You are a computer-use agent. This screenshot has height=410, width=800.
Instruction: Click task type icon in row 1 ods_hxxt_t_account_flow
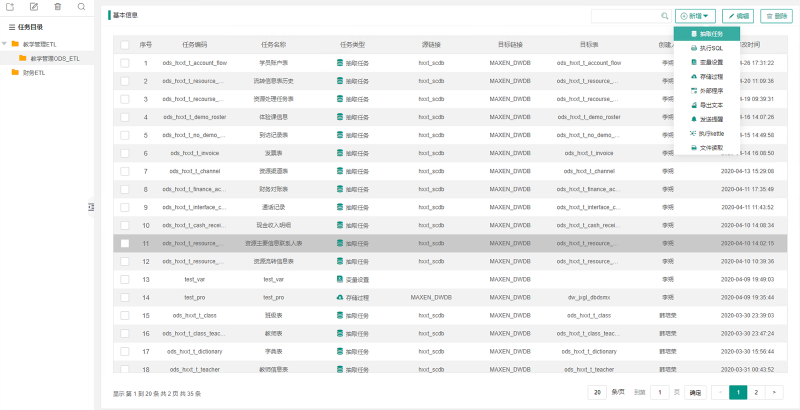click(x=340, y=63)
